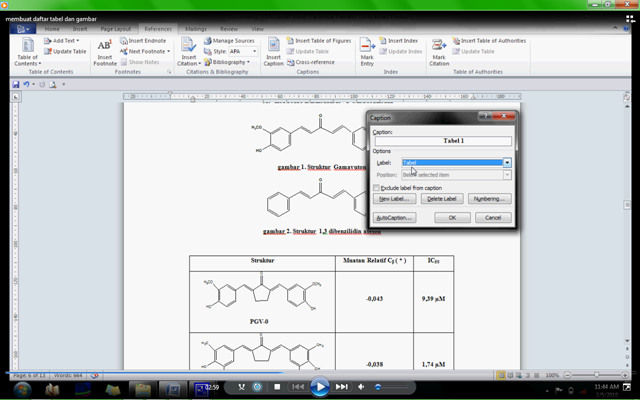Click Insert Endnote
Image resolution: width=640 pixels, height=400 pixels.
[x=143, y=41]
